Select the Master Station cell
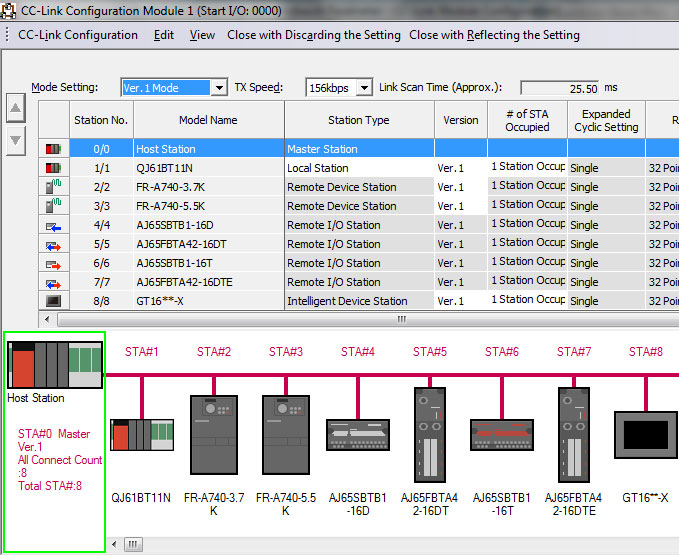This screenshot has height=556, width=679. (x=359, y=149)
